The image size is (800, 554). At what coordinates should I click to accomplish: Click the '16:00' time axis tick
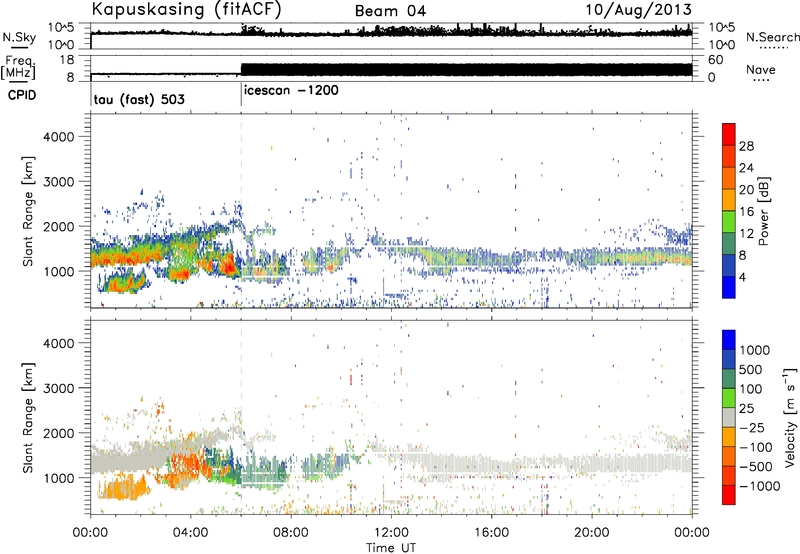(491, 533)
